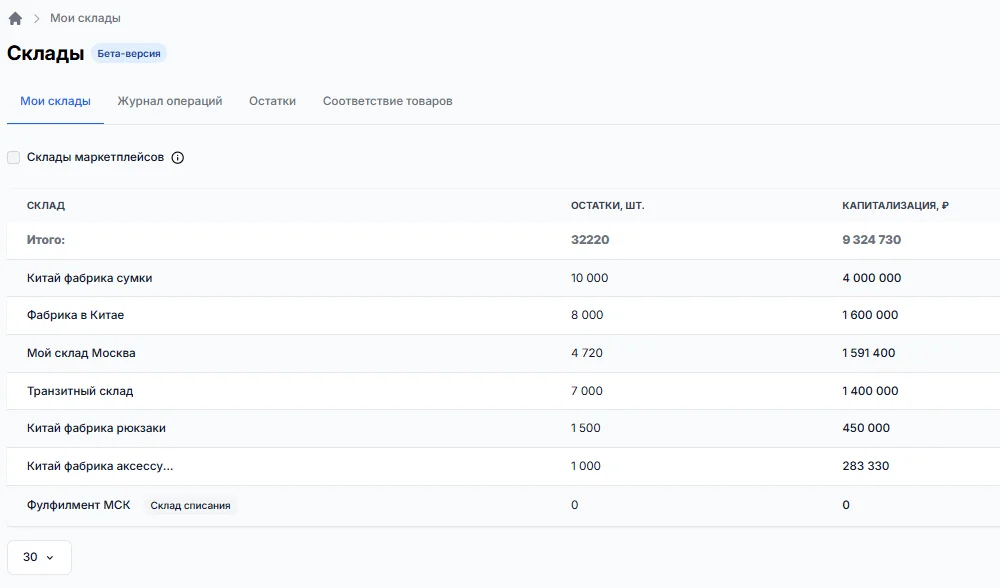Click the breadcrumb chevron separator arrow
Image resolution: width=1000 pixels, height=588 pixels.
click(x=36, y=18)
